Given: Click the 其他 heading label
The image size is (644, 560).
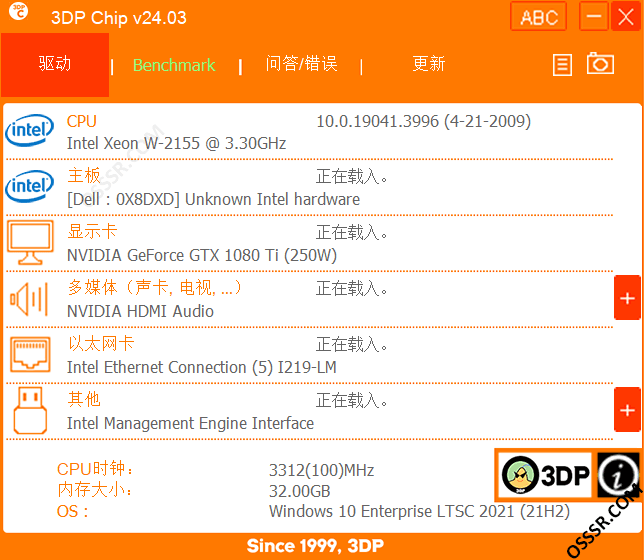Looking at the screenshot, I should click(x=84, y=399).
